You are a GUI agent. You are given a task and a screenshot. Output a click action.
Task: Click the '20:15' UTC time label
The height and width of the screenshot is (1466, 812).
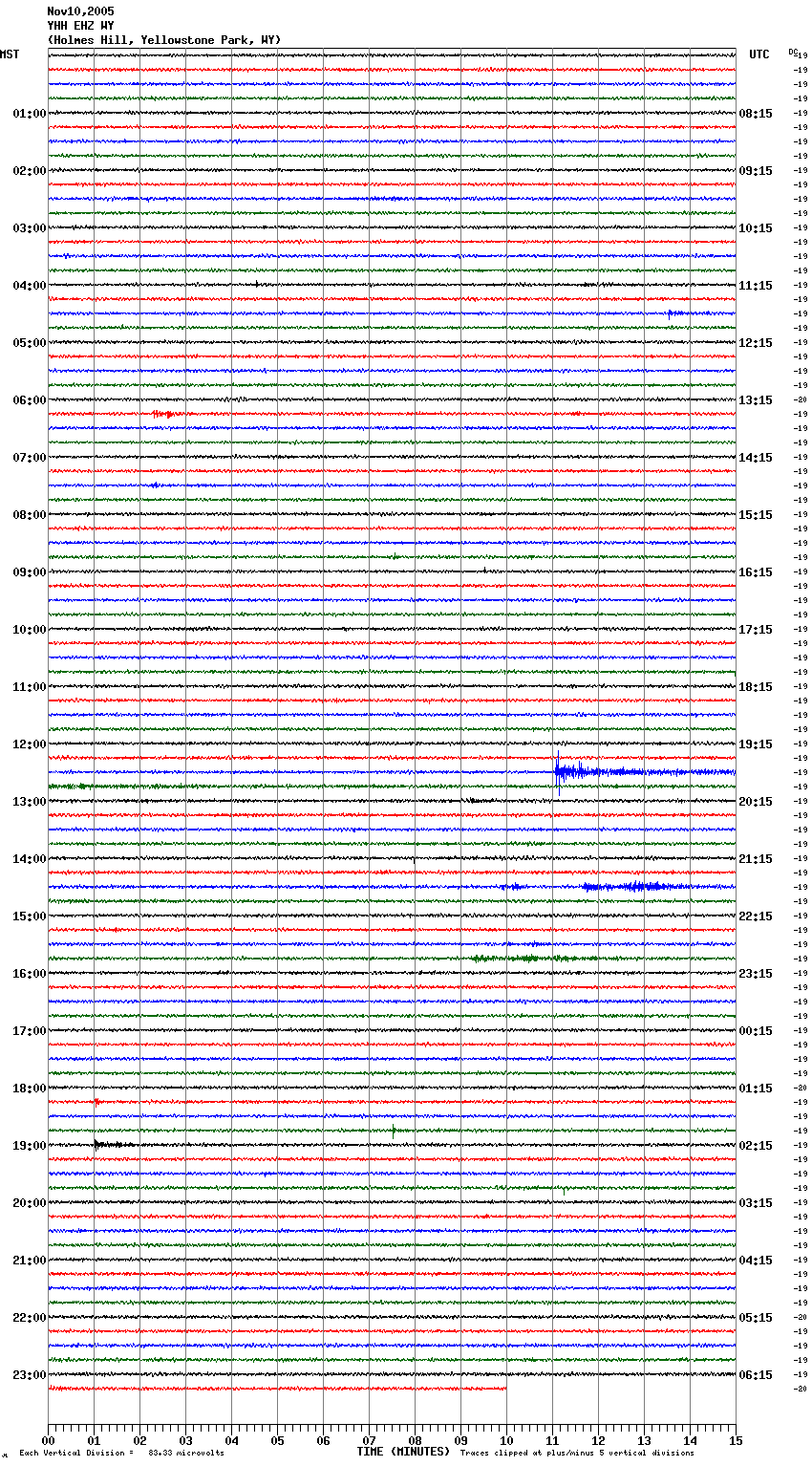coord(756,802)
